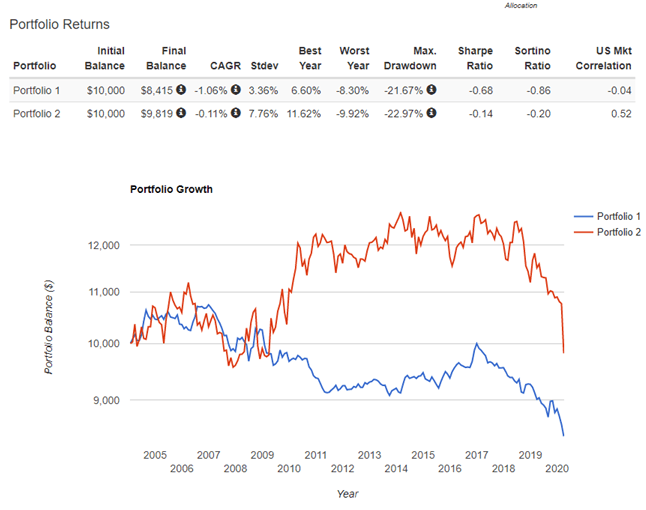Click info icon beside Portfolio 2 final balance
The width and height of the screenshot is (646, 510).
click(x=182, y=113)
